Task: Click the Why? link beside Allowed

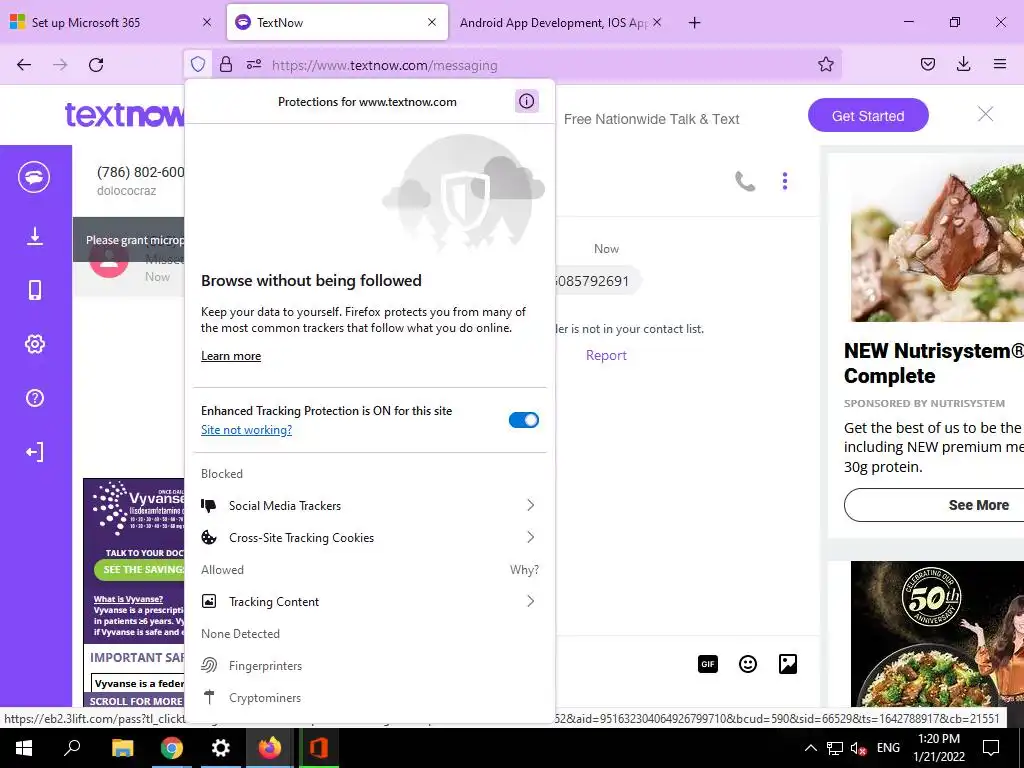Action: (524, 569)
